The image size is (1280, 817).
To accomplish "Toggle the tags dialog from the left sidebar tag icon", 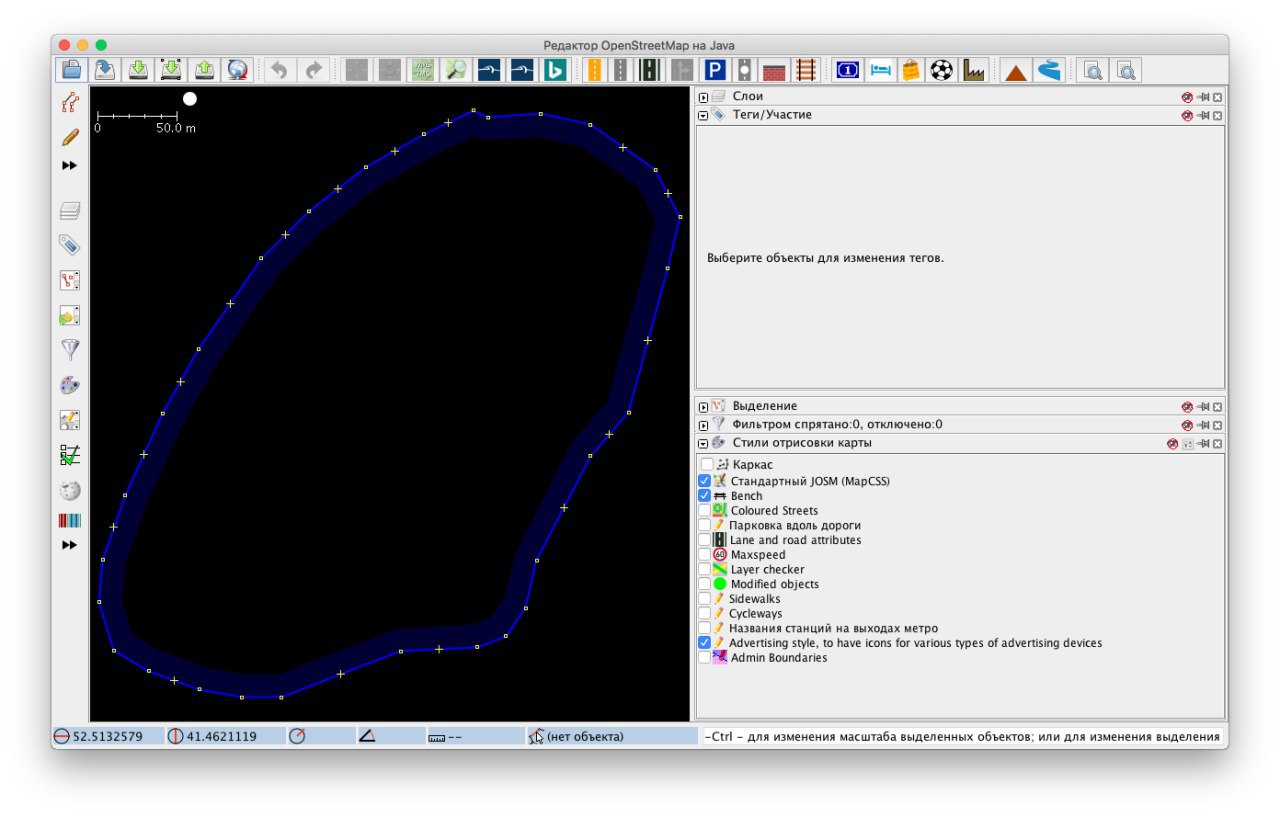I will tap(70, 245).
